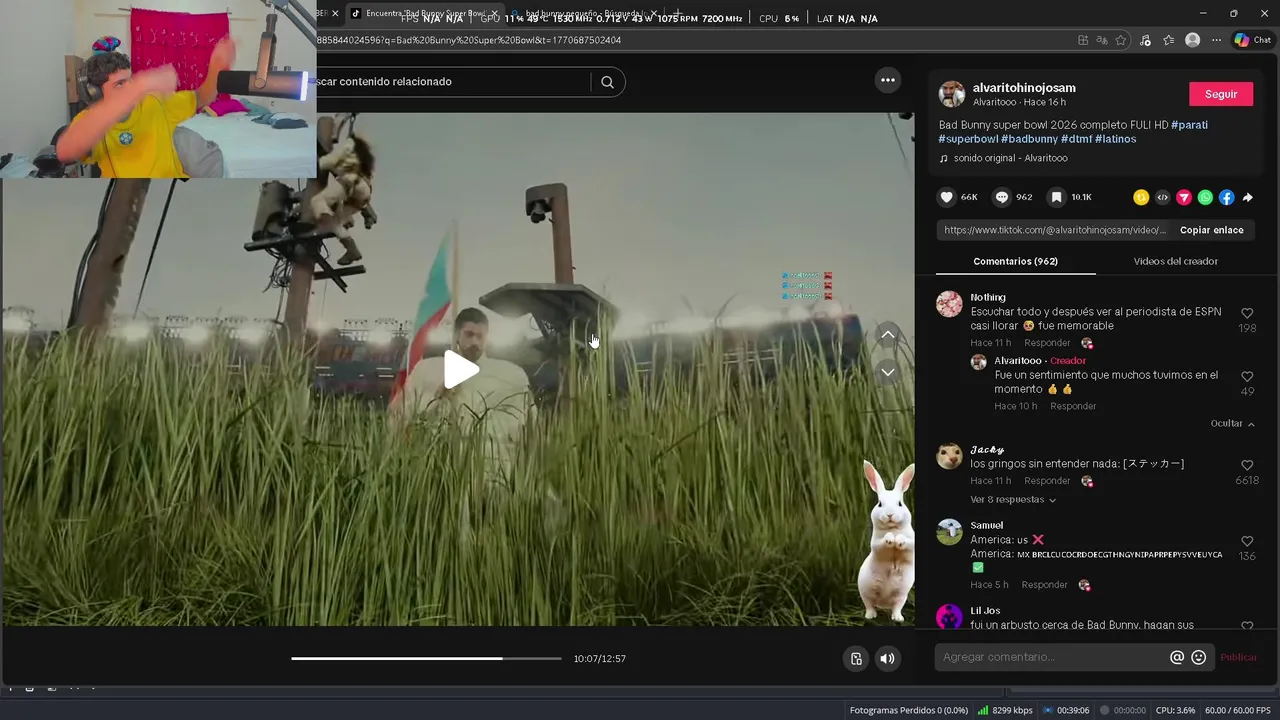Open Nothing's commenter avatar

(949, 304)
